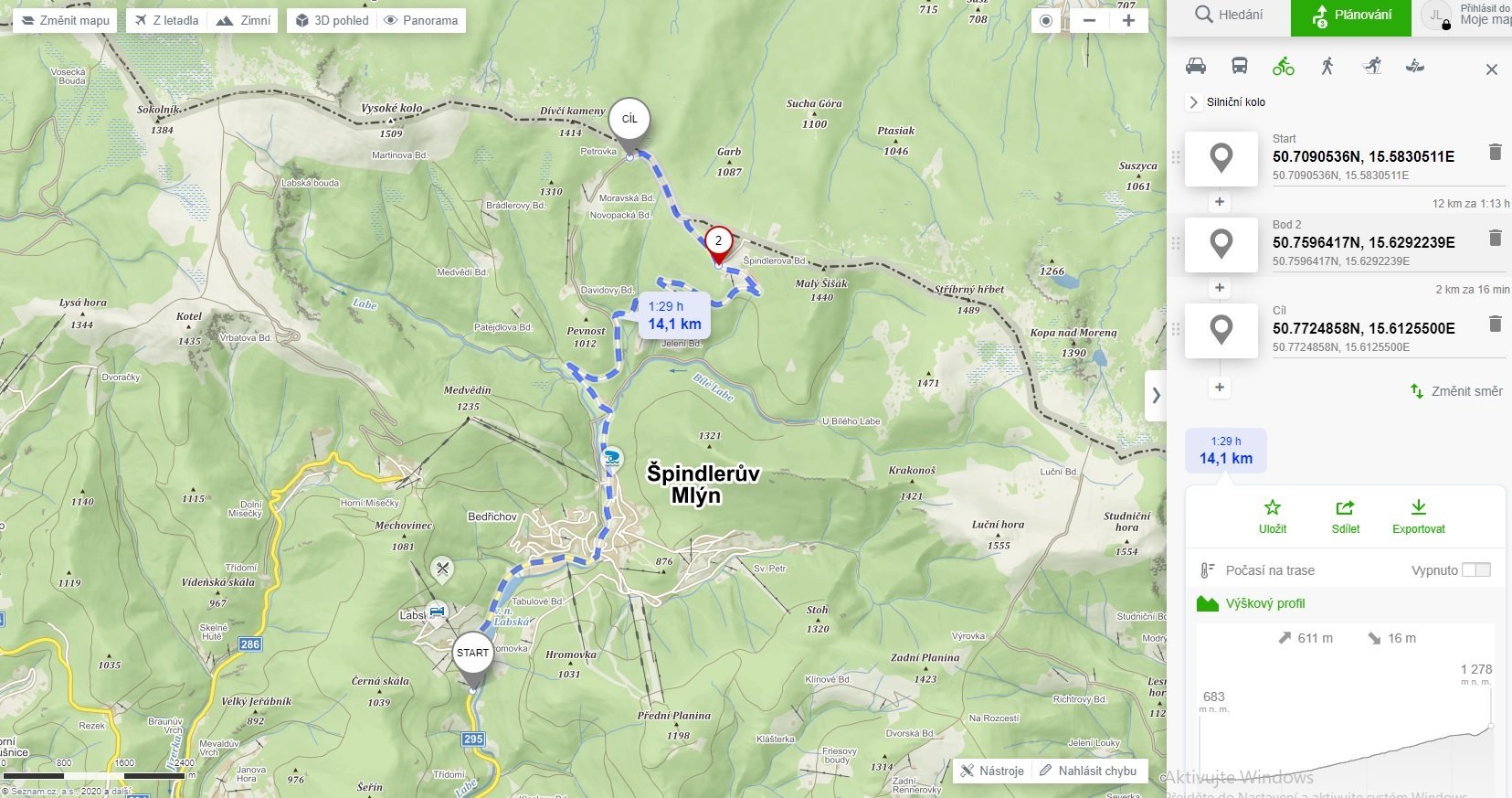The width and height of the screenshot is (1512, 798).
Task: Switch to the hiking pedestrian icon
Action: [1327, 66]
